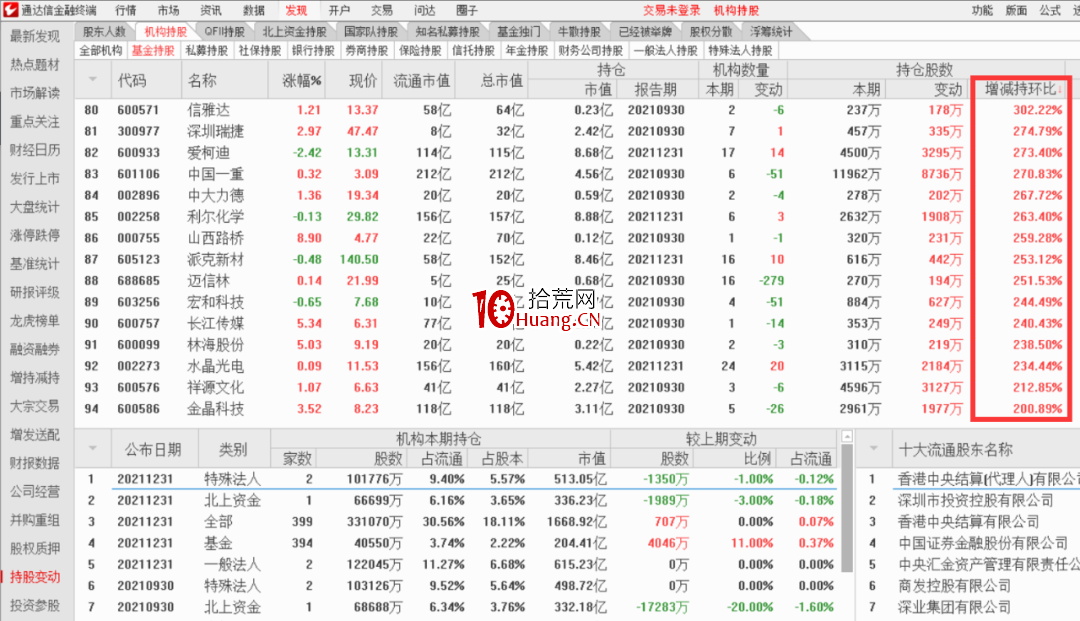The width and height of the screenshot is (1080, 621).
Task: Select the 保险持股 filter tab
Action: (x=419, y=50)
